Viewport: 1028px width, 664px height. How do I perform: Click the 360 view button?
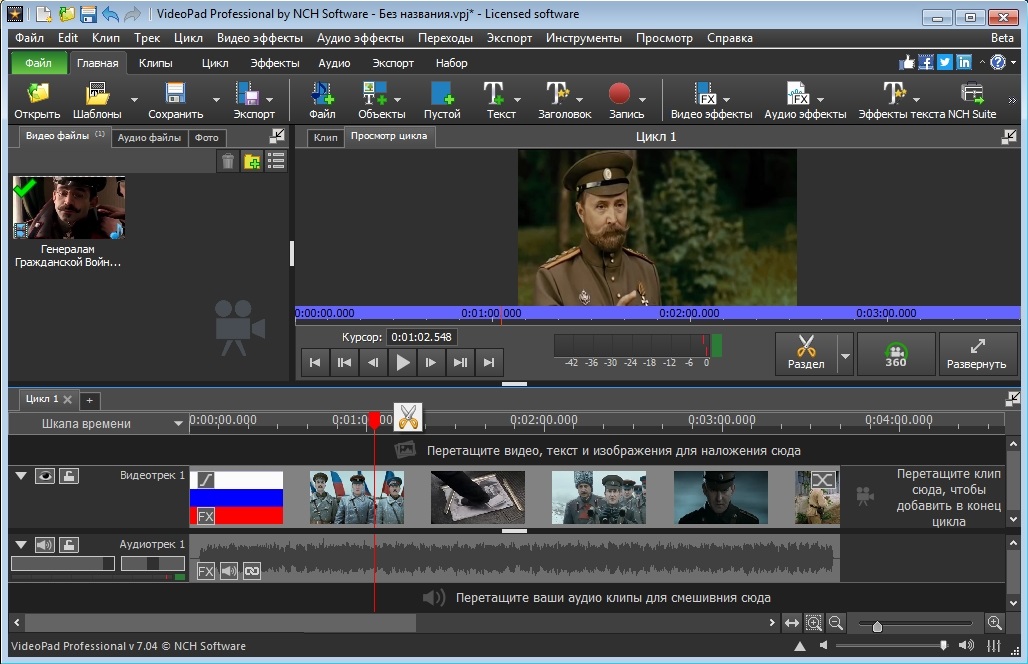pos(896,354)
